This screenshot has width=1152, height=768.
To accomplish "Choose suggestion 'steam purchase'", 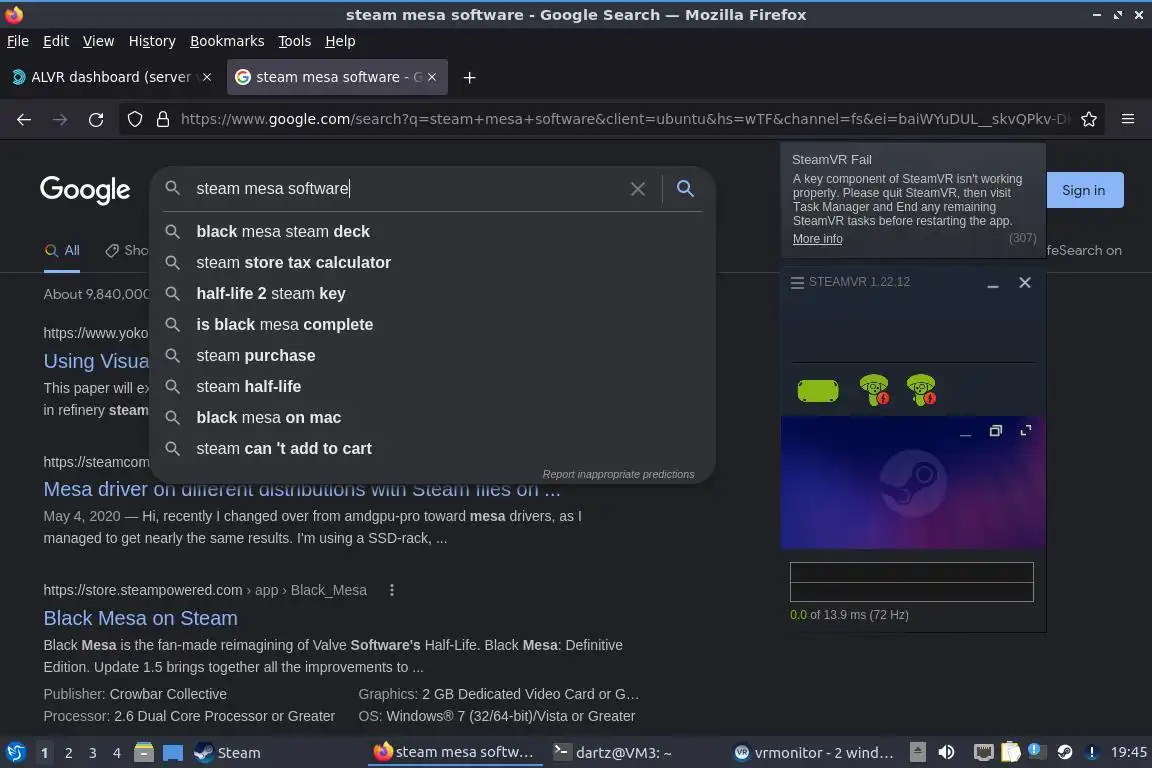I will pos(433,356).
